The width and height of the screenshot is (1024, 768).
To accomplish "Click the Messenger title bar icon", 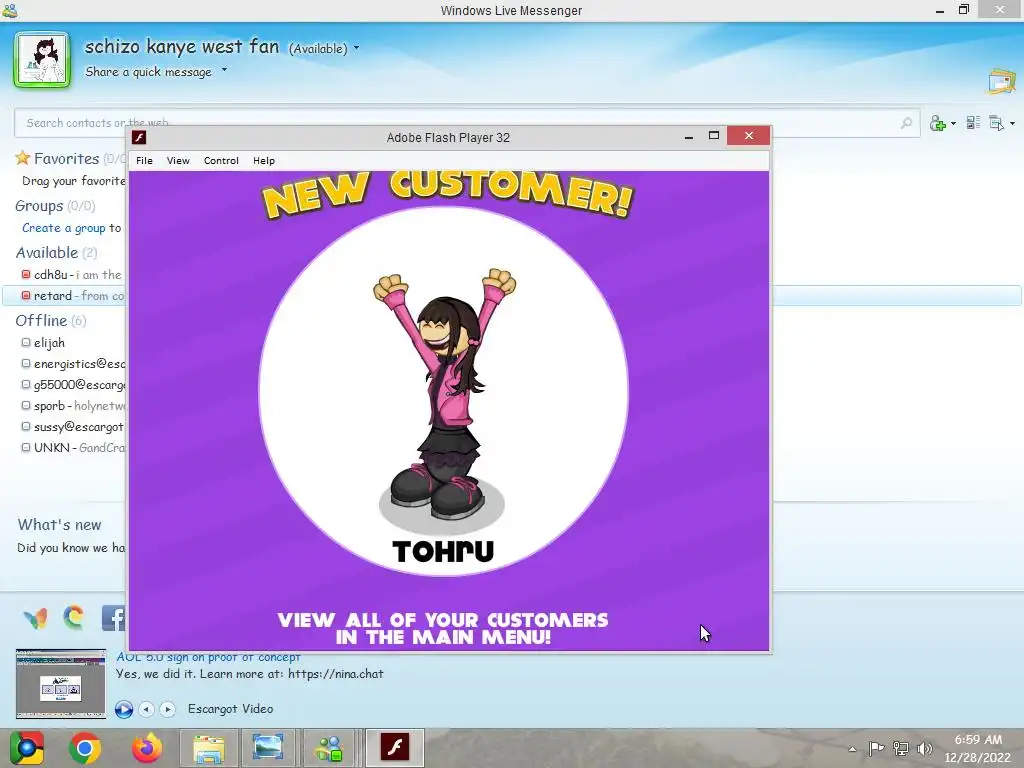I will (x=10, y=10).
